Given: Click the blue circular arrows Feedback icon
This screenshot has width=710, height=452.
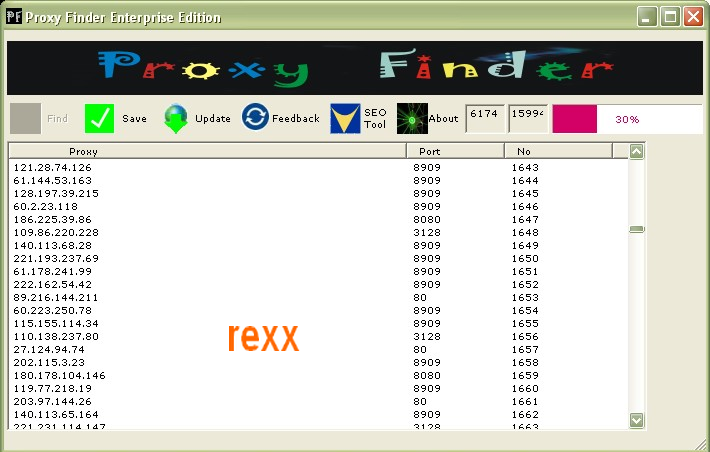Looking at the screenshot, I should [x=255, y=117].
